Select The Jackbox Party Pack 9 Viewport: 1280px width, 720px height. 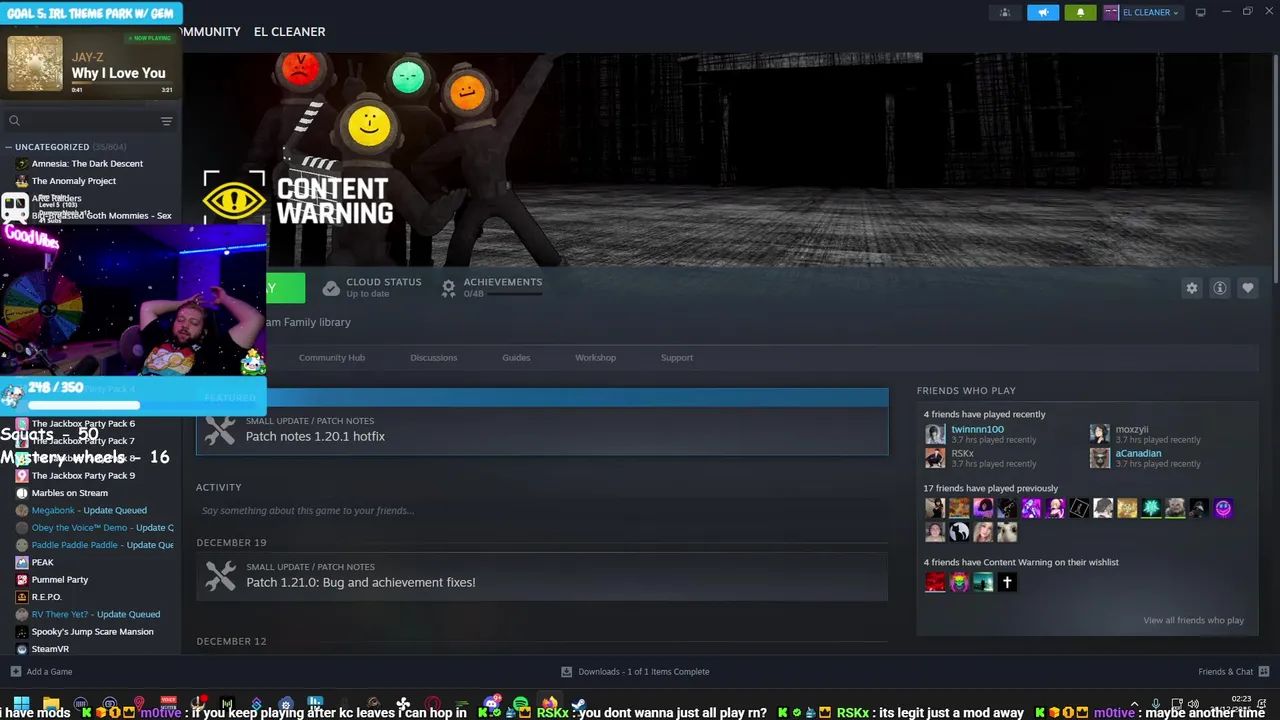[83, 476]
